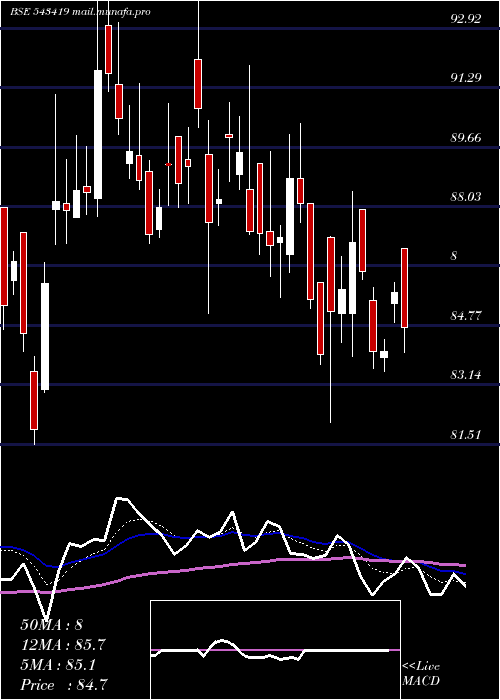Screen dimensions: 500x700
Task: Click inside the MACD indicator box
Action: [275, 650]
